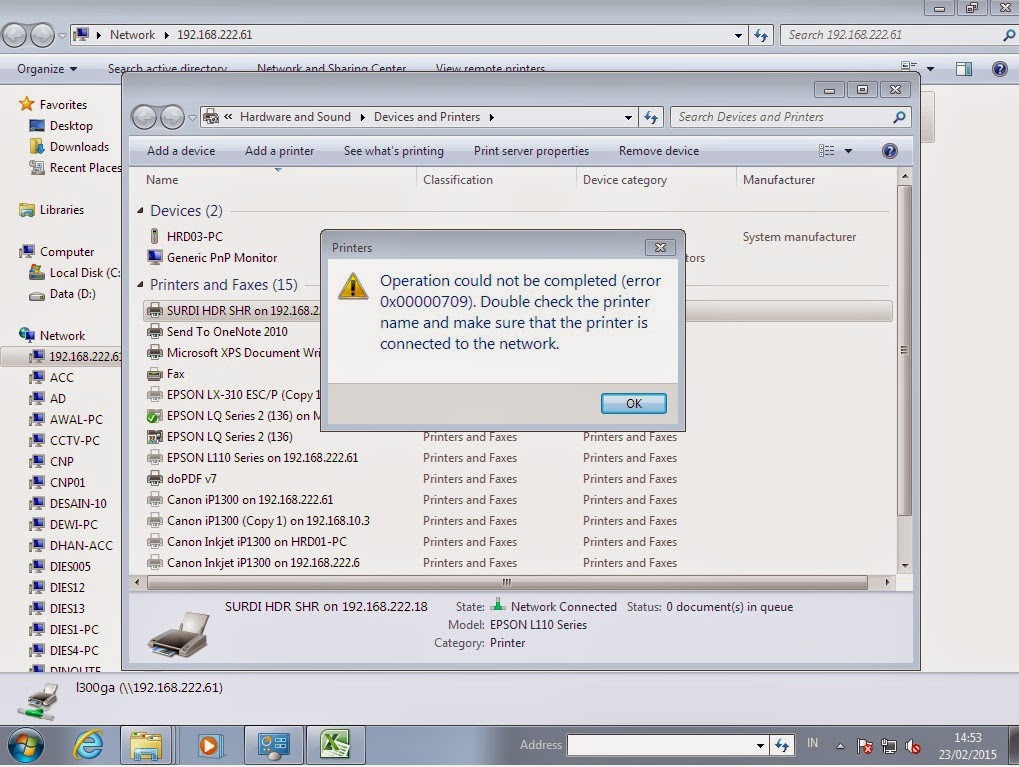The height and width of the screenshot is (767, 1019).
Task: Select CCTV-PC in the network tree
Action: tap(75, 441)
